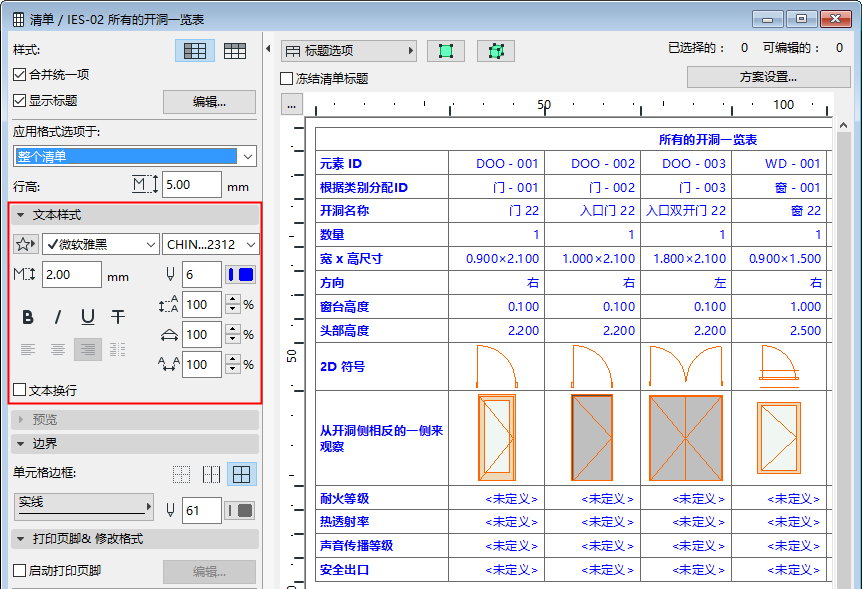Screen dimensions: 862x589
Task: Choose full grid cell border option
Action: (x=241, y=474)
